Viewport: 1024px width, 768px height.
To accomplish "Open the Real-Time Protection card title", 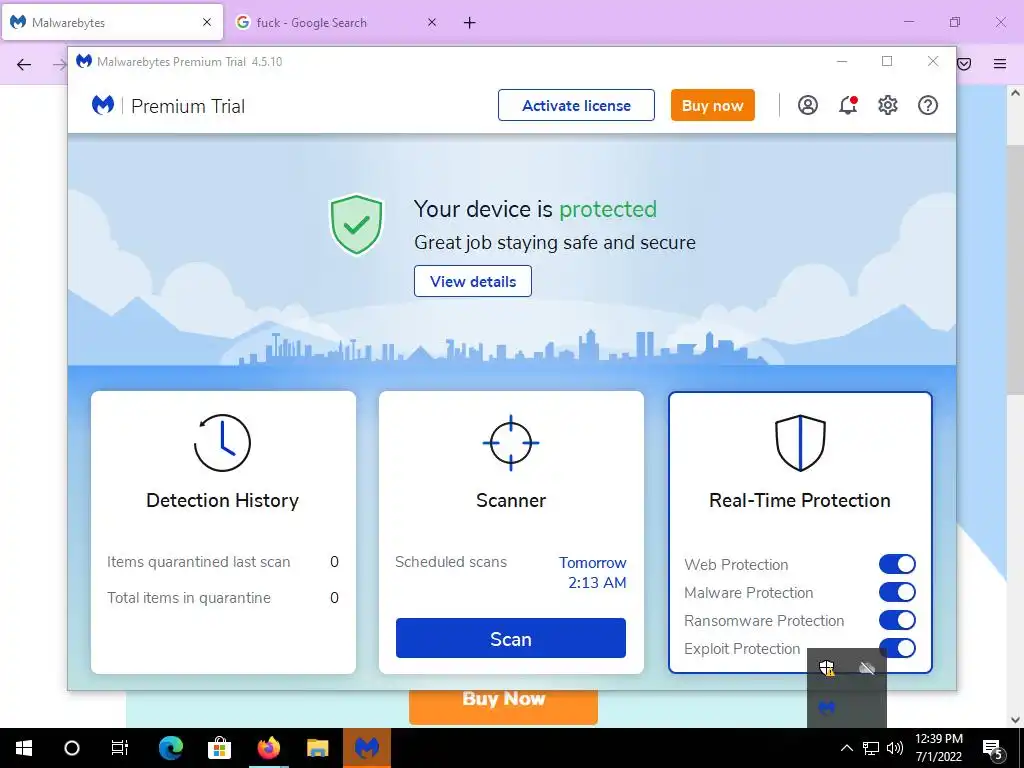I will point(800,500).
